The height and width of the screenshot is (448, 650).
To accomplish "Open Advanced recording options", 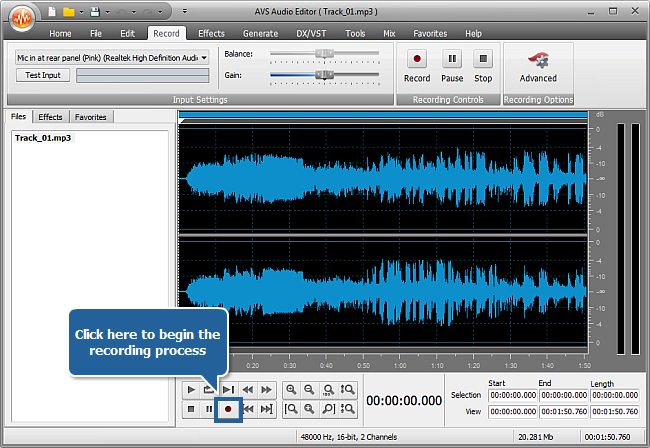I will pyautogui.click(x=538, y=66).
